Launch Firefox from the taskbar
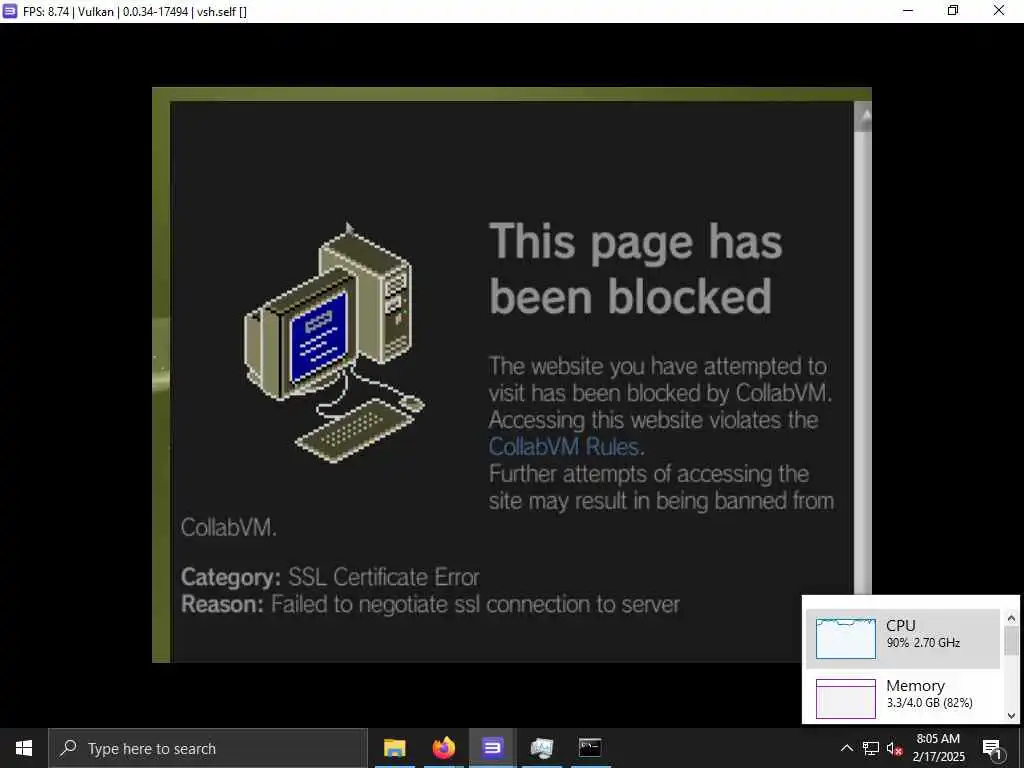The height and width of the screenshot is (768, 1024). coord(443,748)
